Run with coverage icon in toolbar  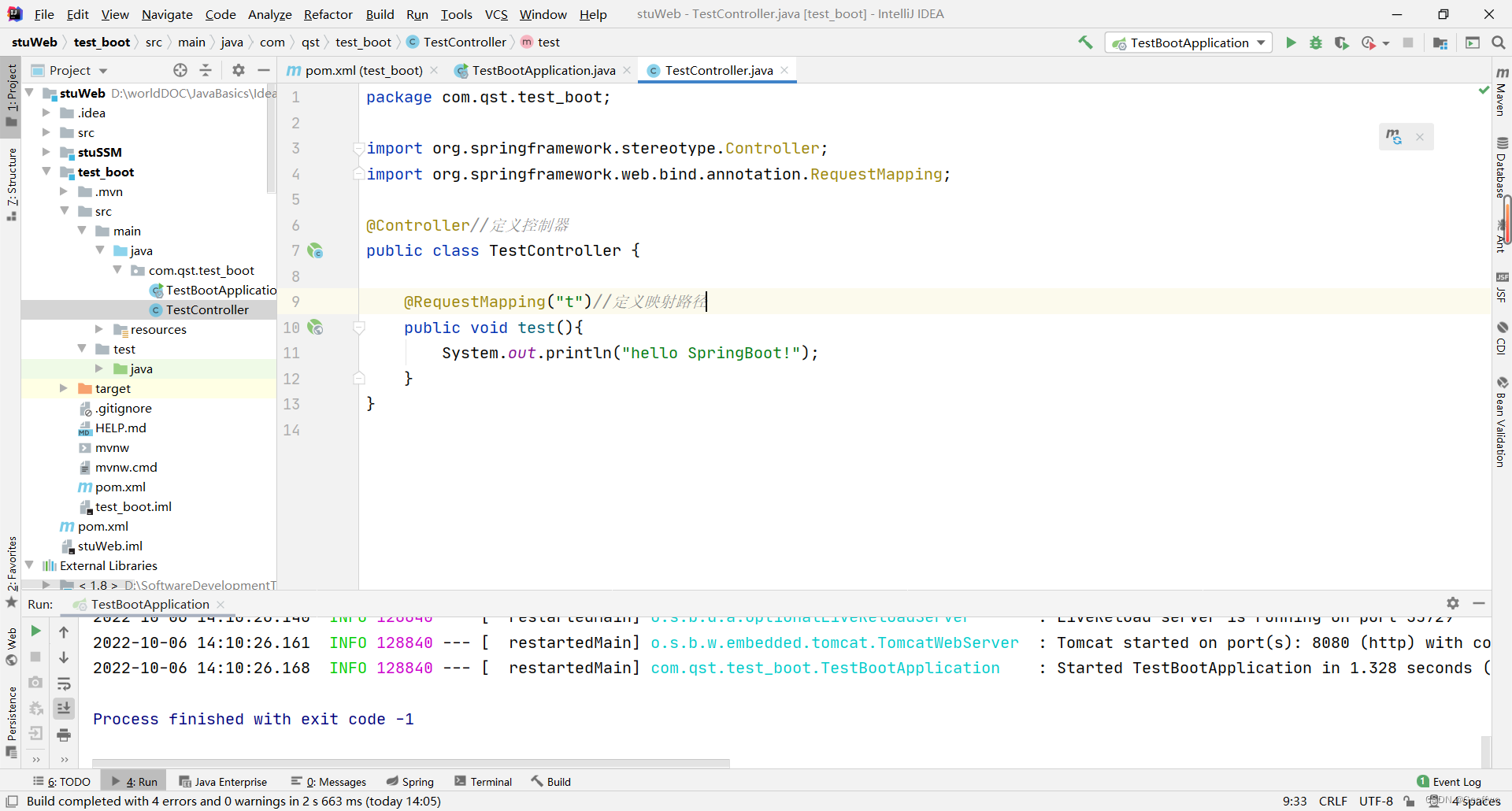(1341, 43)
